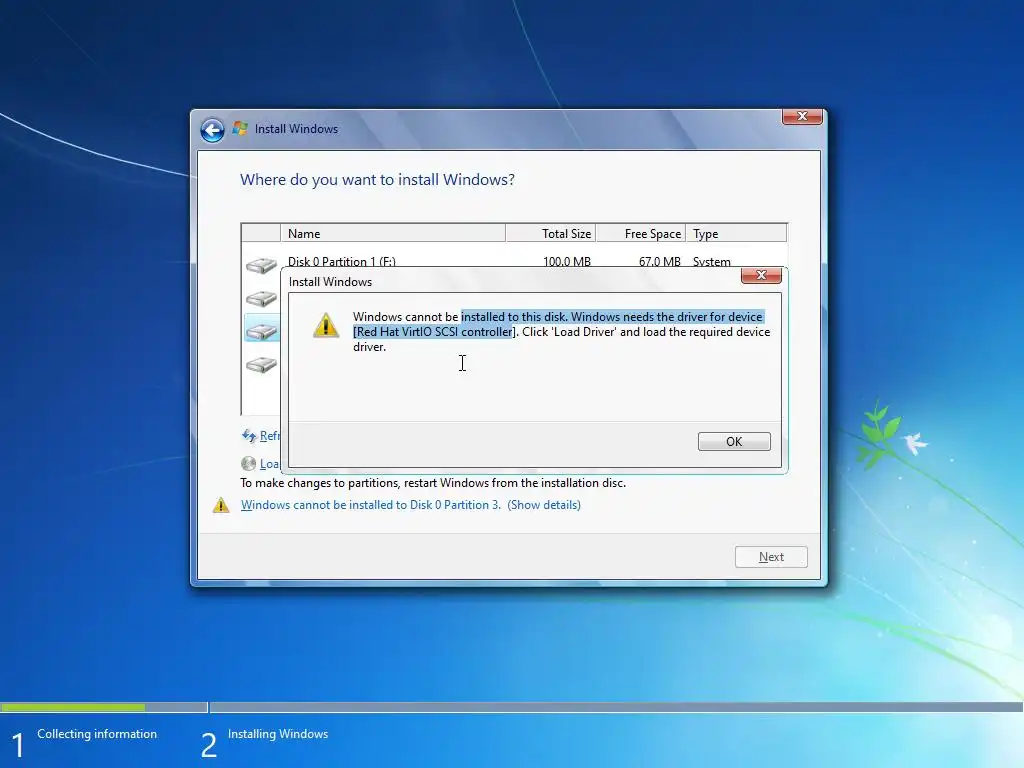1024x768 pixels.
Task: Click the Name column header
Action: coord(393,233)
